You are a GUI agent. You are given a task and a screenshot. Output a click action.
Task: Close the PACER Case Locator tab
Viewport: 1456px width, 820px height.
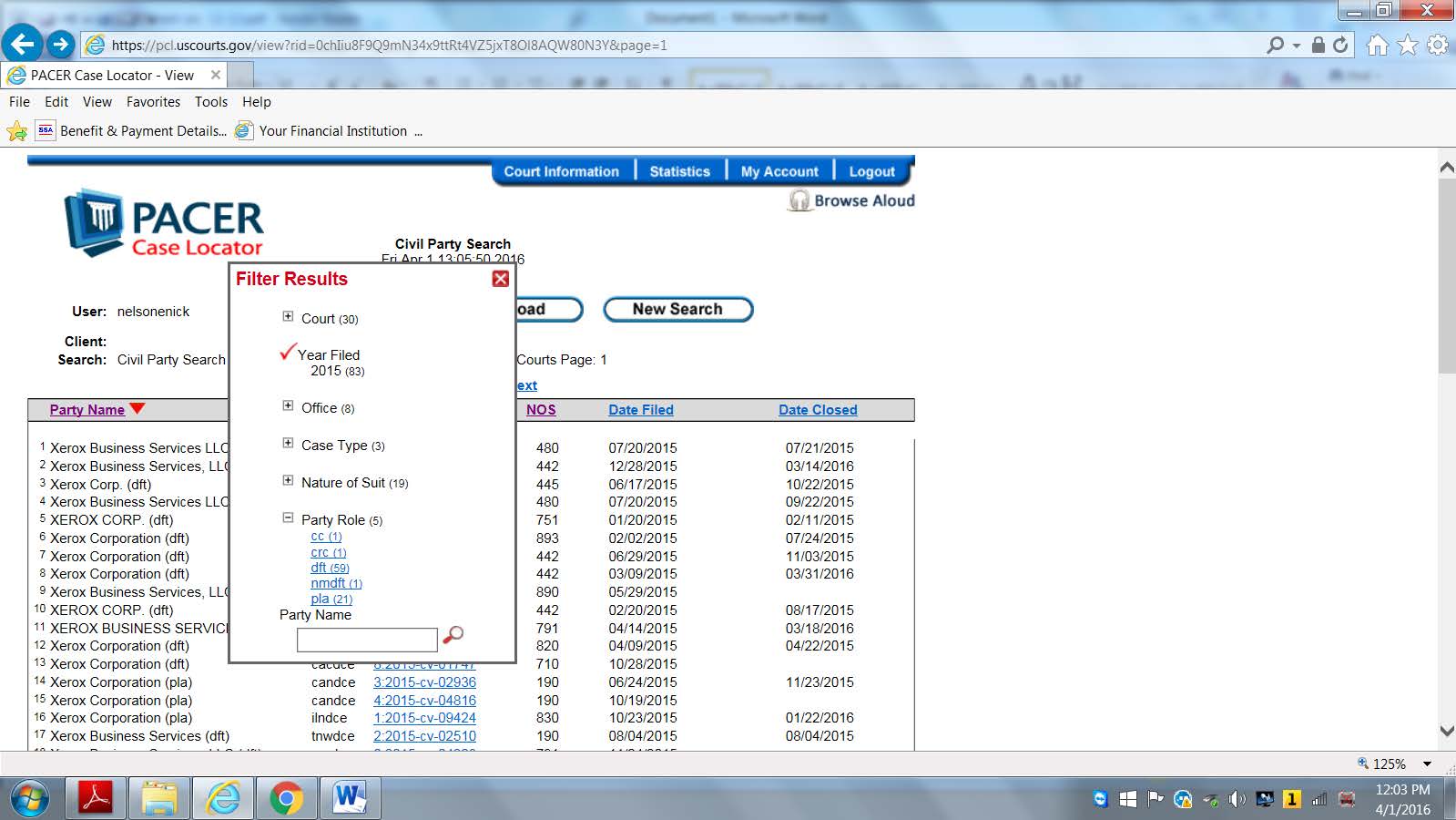216,76
